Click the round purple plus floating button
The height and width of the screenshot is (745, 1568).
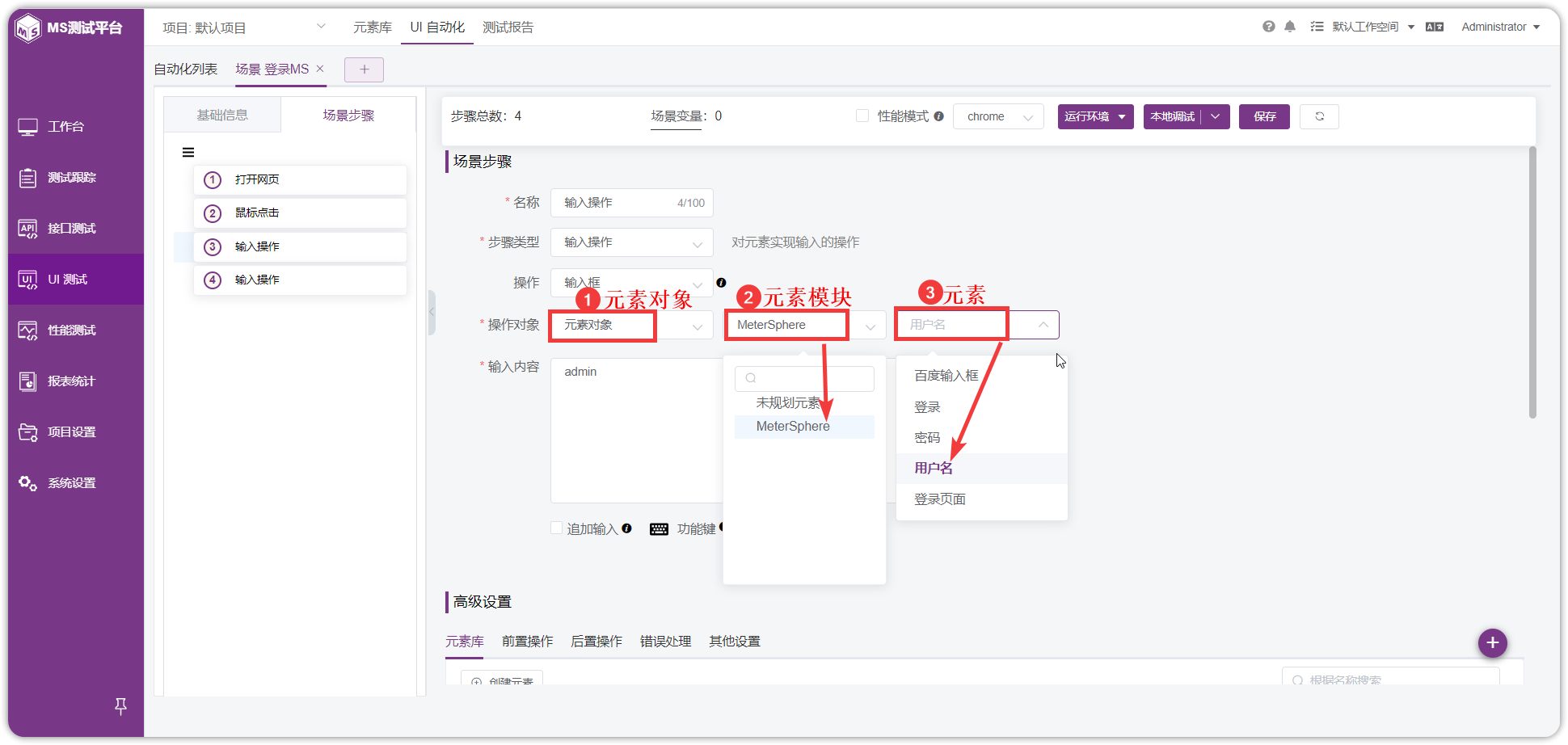[1492, 643]
